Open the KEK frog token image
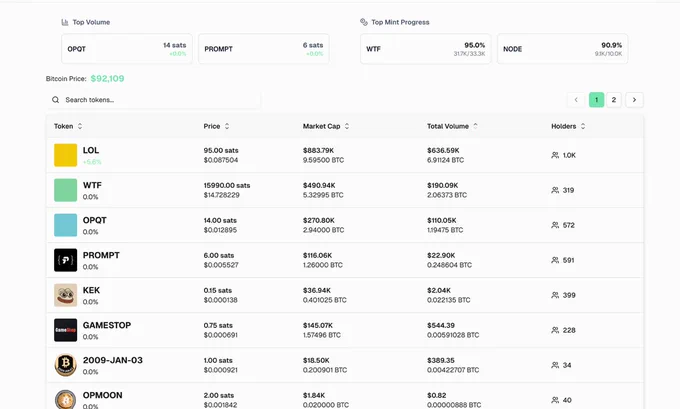Viewport: 680px width, 409px height. click(x=65, y=295)
